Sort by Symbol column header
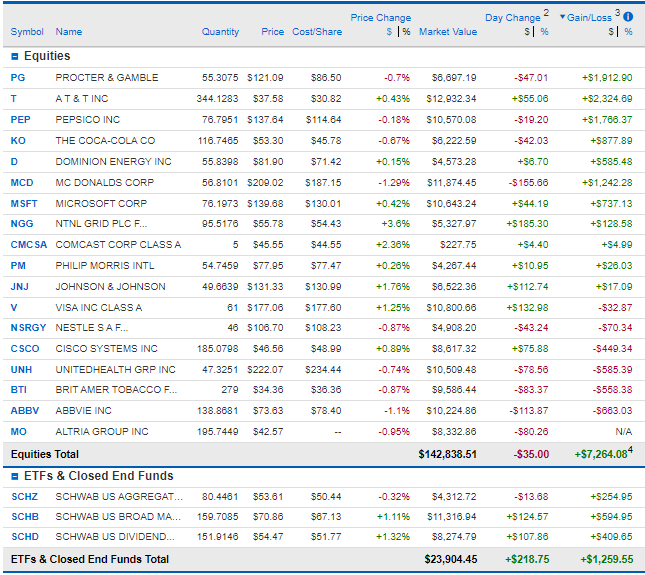The image size is (645, 575). click(x=27, y=32)
